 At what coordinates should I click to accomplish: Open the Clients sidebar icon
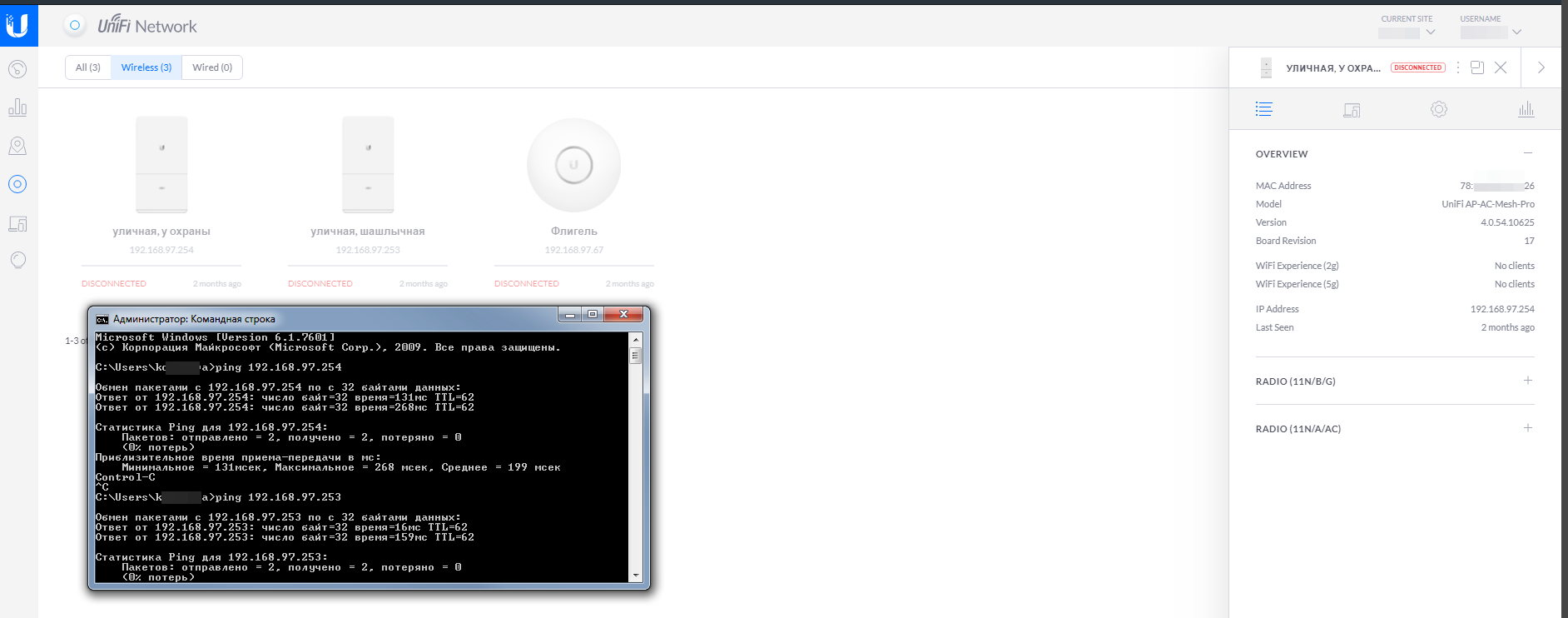coord(17,223)
